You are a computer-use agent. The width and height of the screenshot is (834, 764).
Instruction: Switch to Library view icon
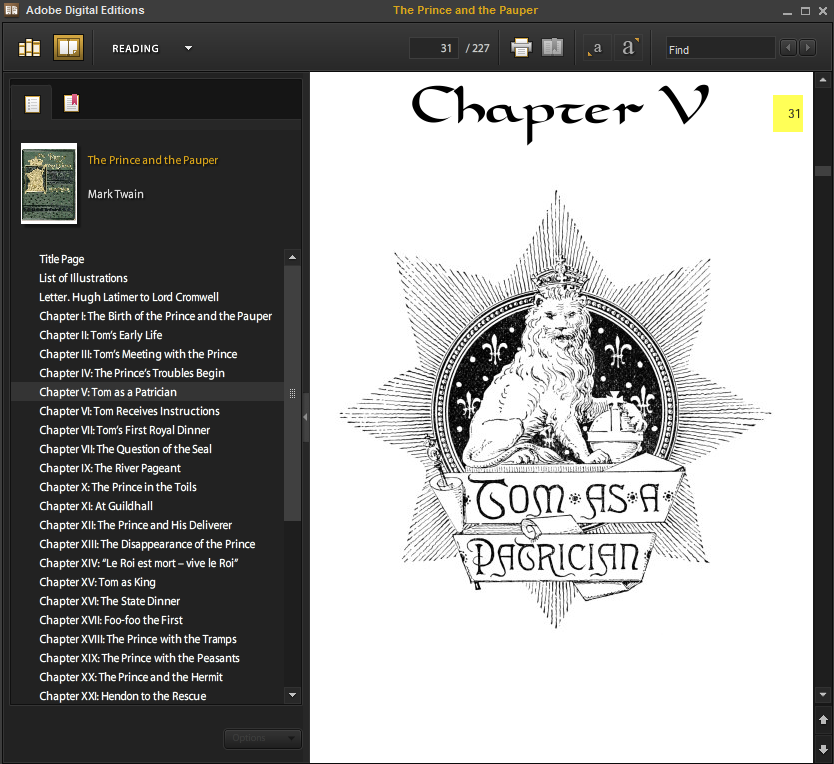(x=29, y=48)
